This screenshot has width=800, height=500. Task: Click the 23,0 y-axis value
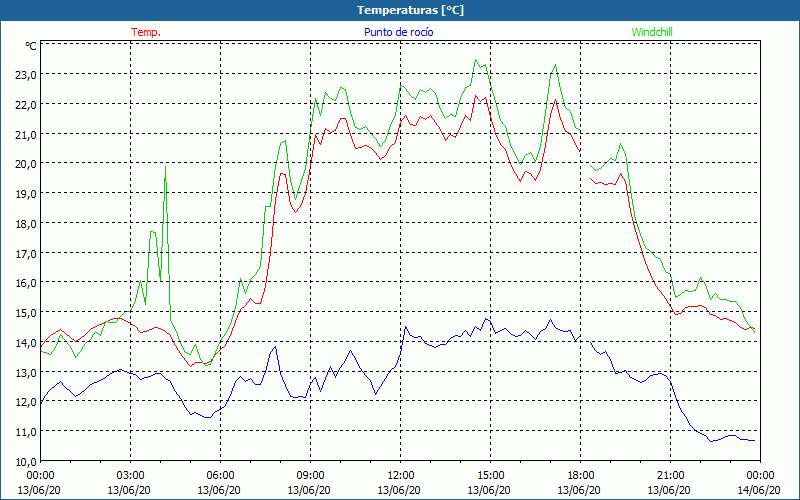point(24,74)
